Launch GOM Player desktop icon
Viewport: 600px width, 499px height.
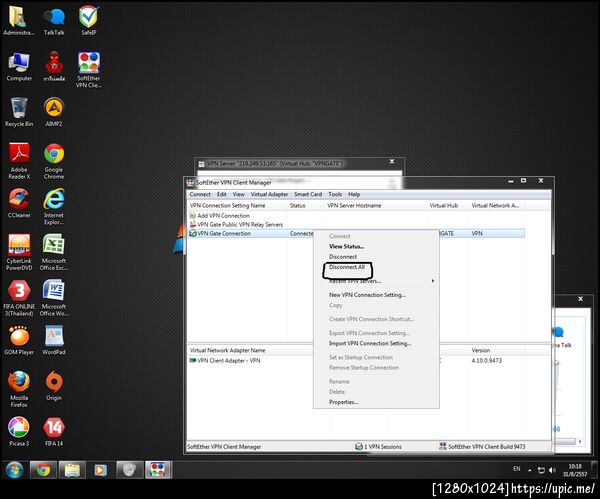coord(19,340)
